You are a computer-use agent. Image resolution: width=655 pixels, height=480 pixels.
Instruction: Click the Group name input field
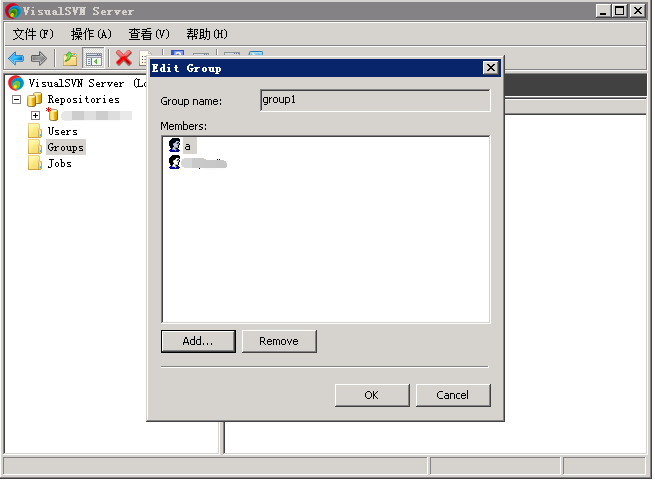[375, 101]
